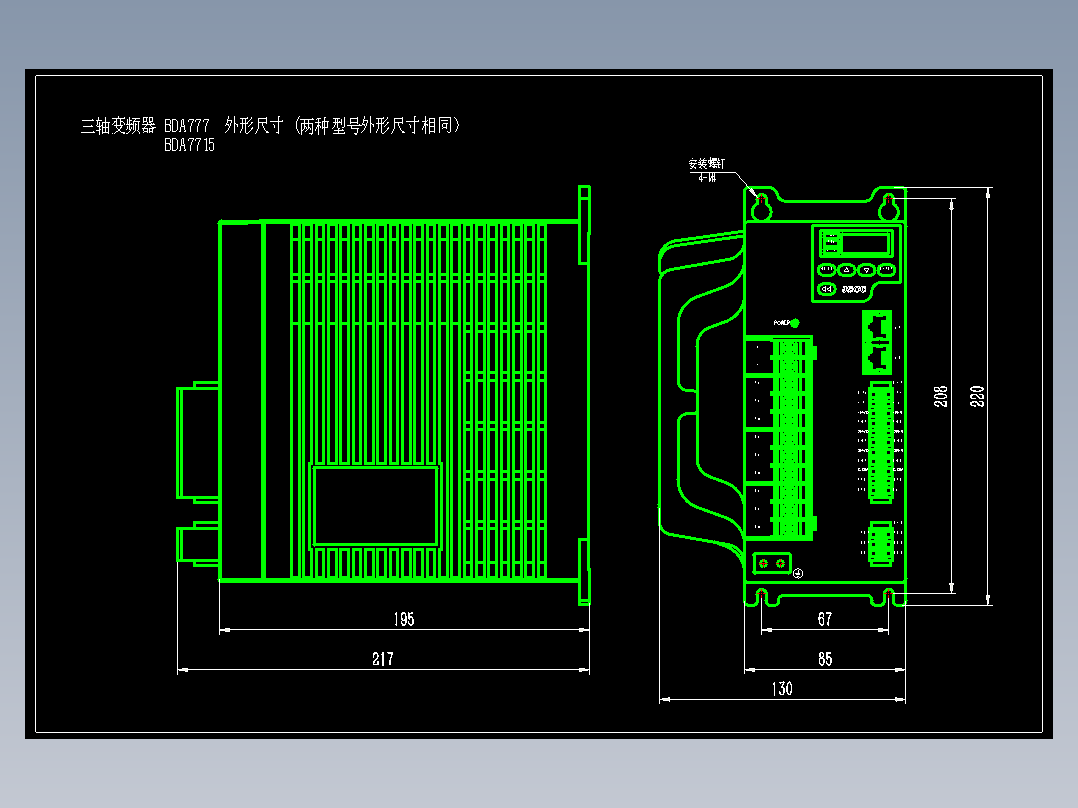Click the bottom-left mounting slot cross mark
Image resolution: width=1078 pixels, height=808 pixels.
(x=761, y=593)
